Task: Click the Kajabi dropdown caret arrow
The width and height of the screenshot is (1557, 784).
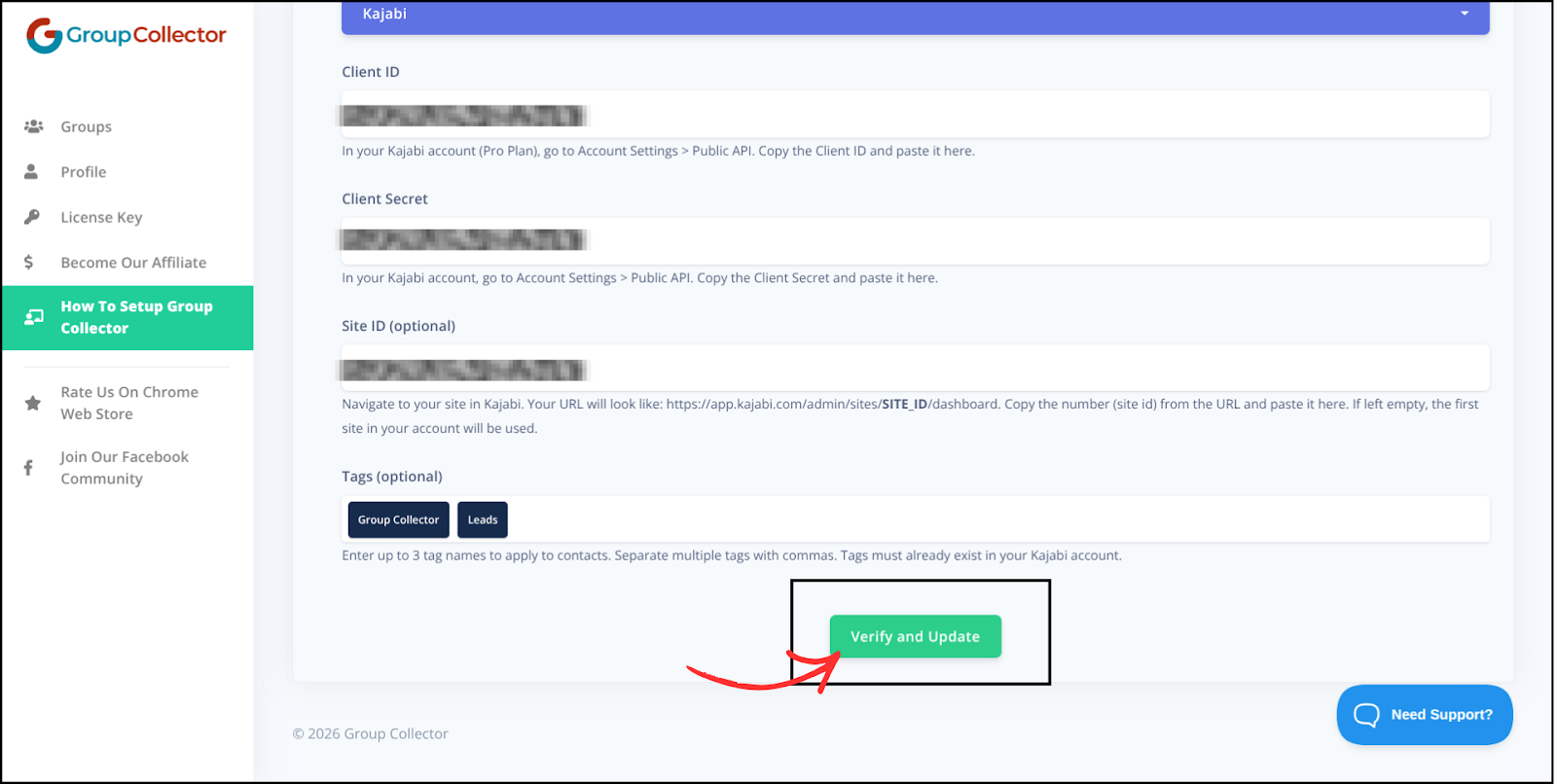Action: [x=1465, y=14]
